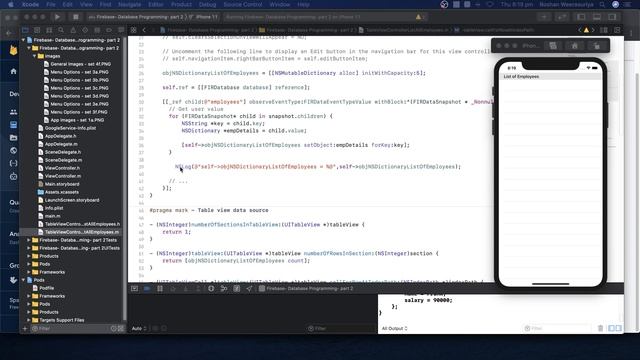Image resolution: width=640 pixels, height=360 pixels.
Task: Click the variables view Filter field
Action: [x=341, y=328]
